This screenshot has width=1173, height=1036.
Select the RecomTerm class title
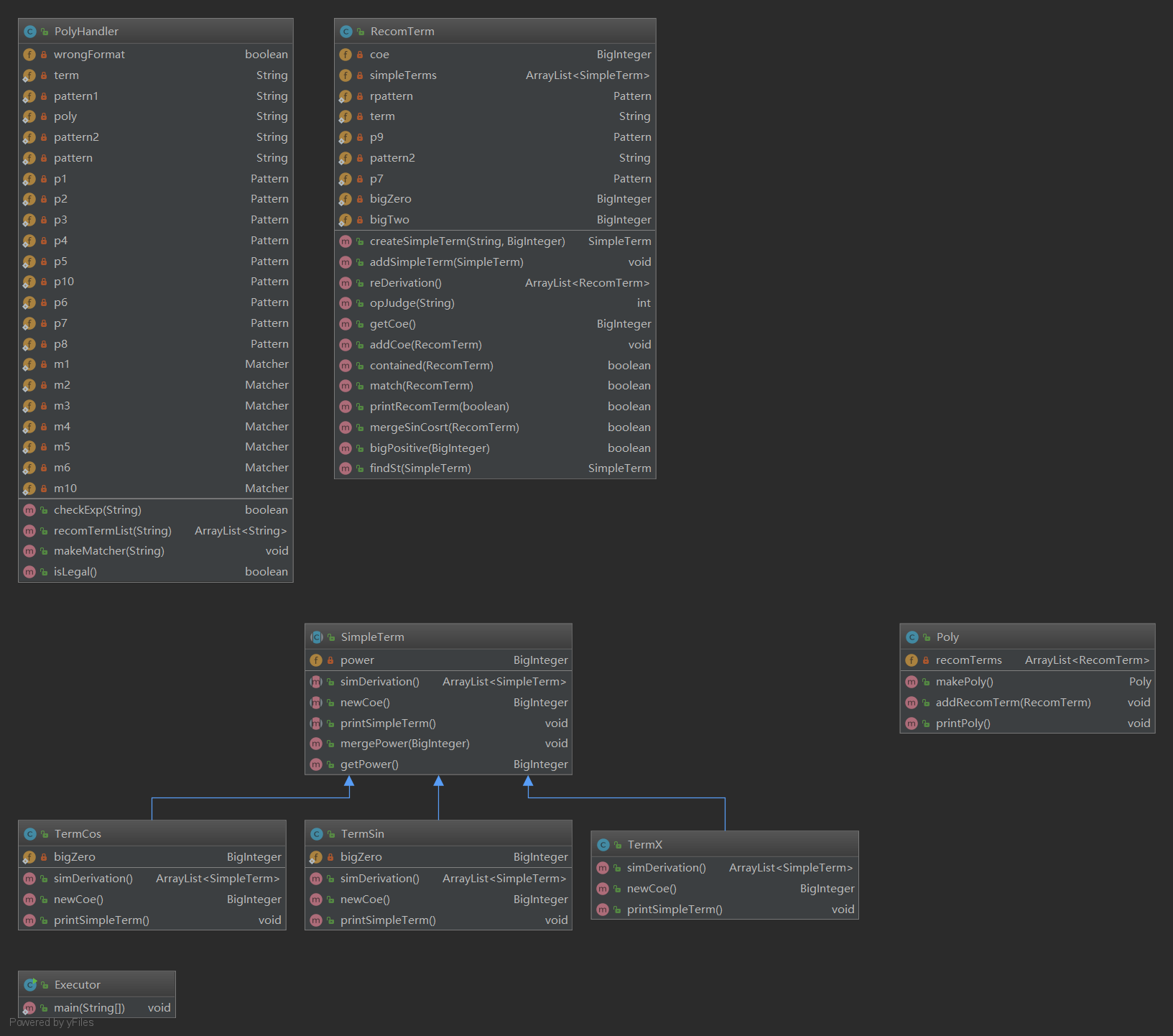coord(402,32)
